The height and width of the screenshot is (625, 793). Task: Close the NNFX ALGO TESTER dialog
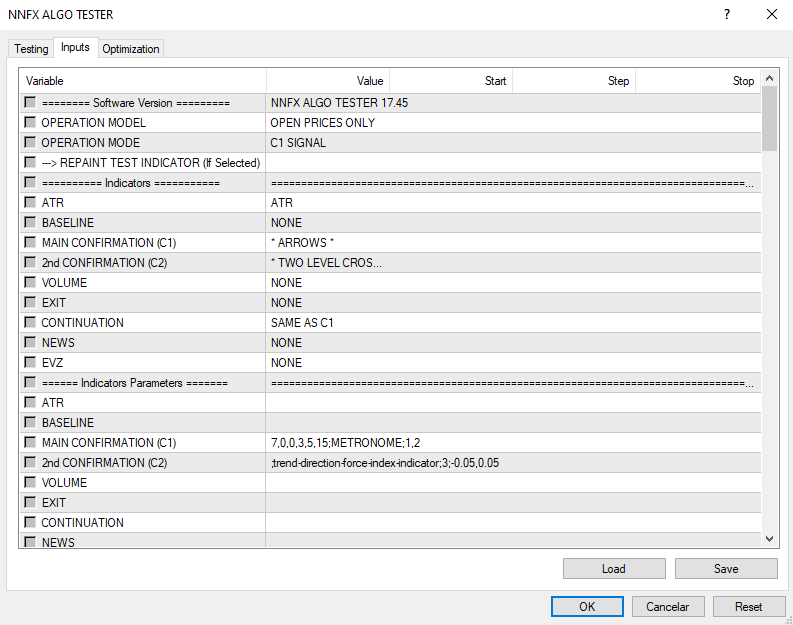pos(772,14)
